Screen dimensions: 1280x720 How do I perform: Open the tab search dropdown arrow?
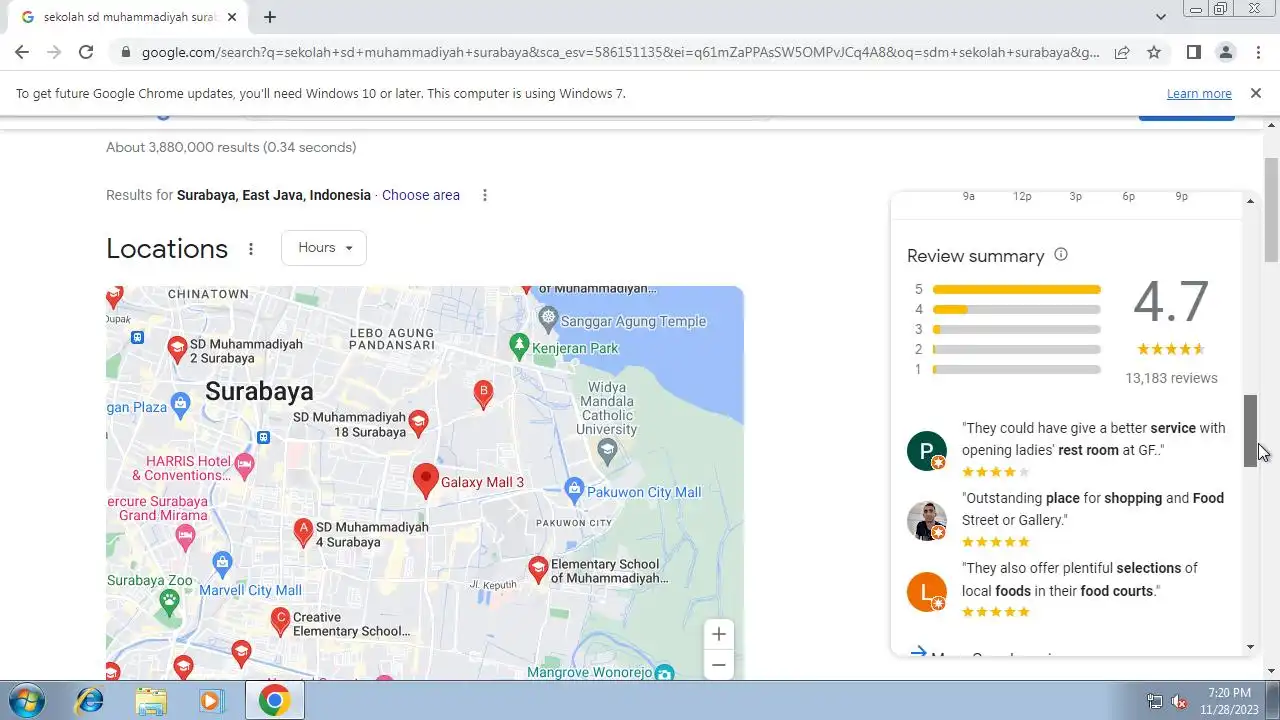1160,16
